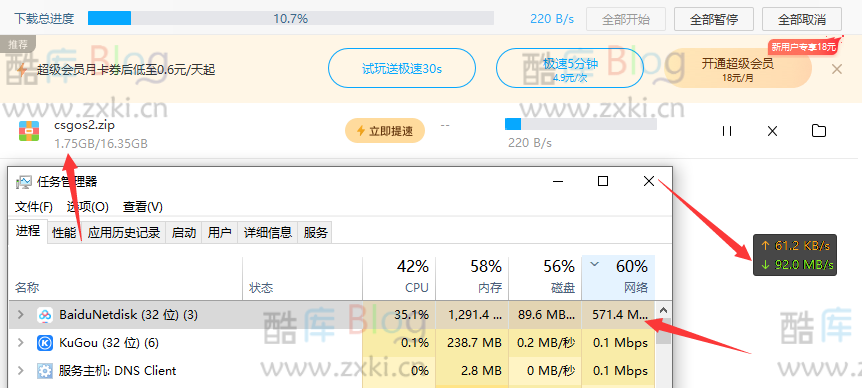Click the 全部暂停 button

click(x=714, y=19)
